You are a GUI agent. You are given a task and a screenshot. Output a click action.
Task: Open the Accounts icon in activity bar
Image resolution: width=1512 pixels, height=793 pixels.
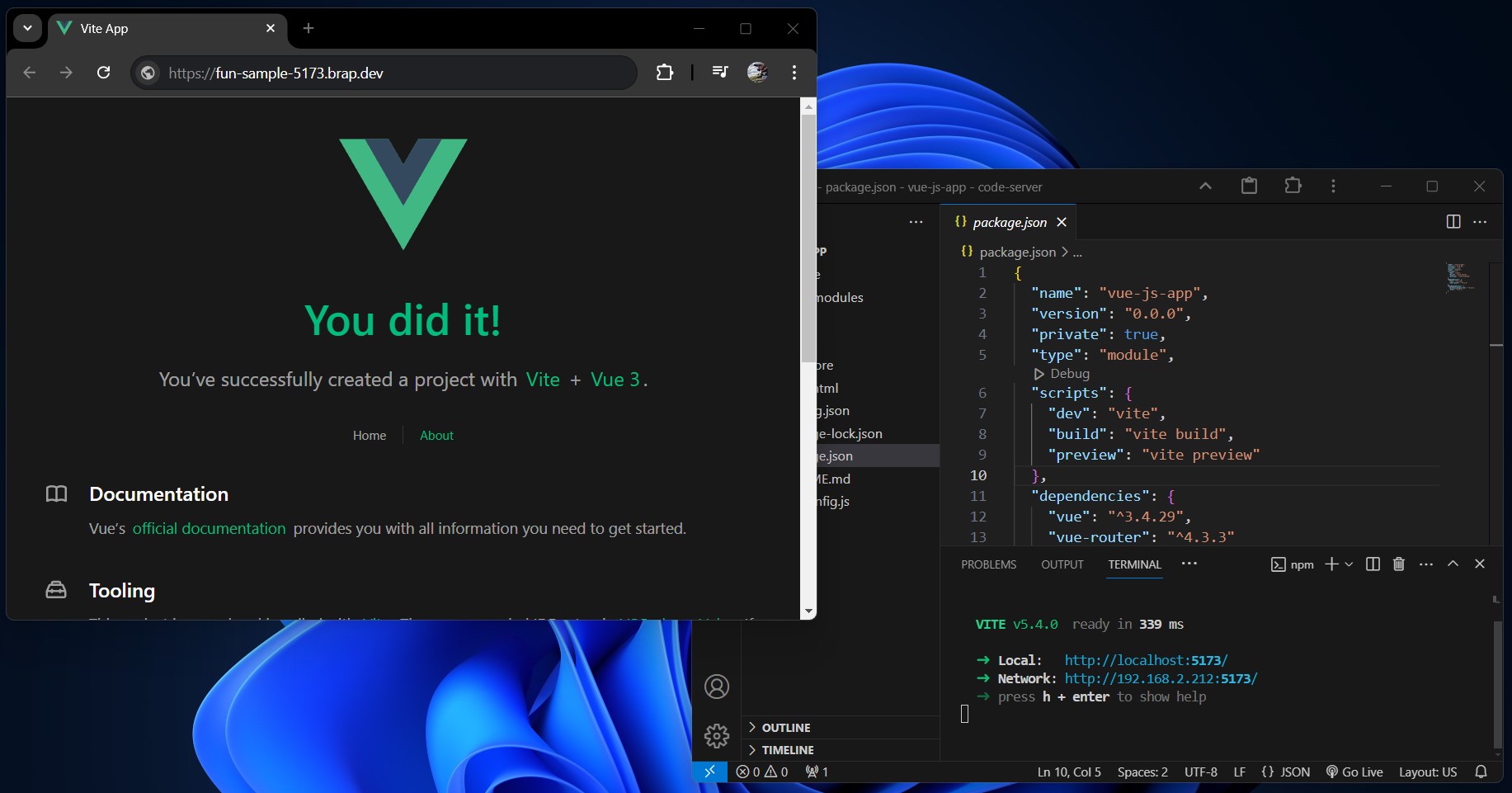click(716, 686)
